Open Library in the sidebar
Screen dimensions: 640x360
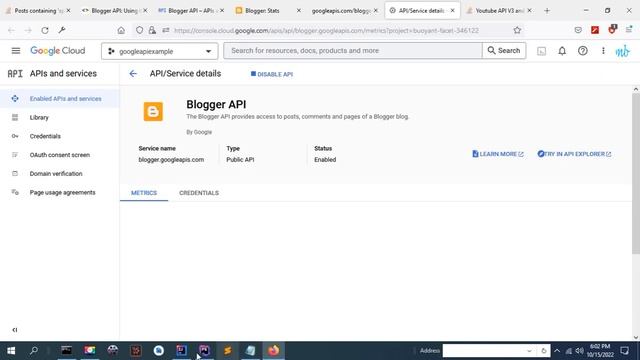[39, 118]
